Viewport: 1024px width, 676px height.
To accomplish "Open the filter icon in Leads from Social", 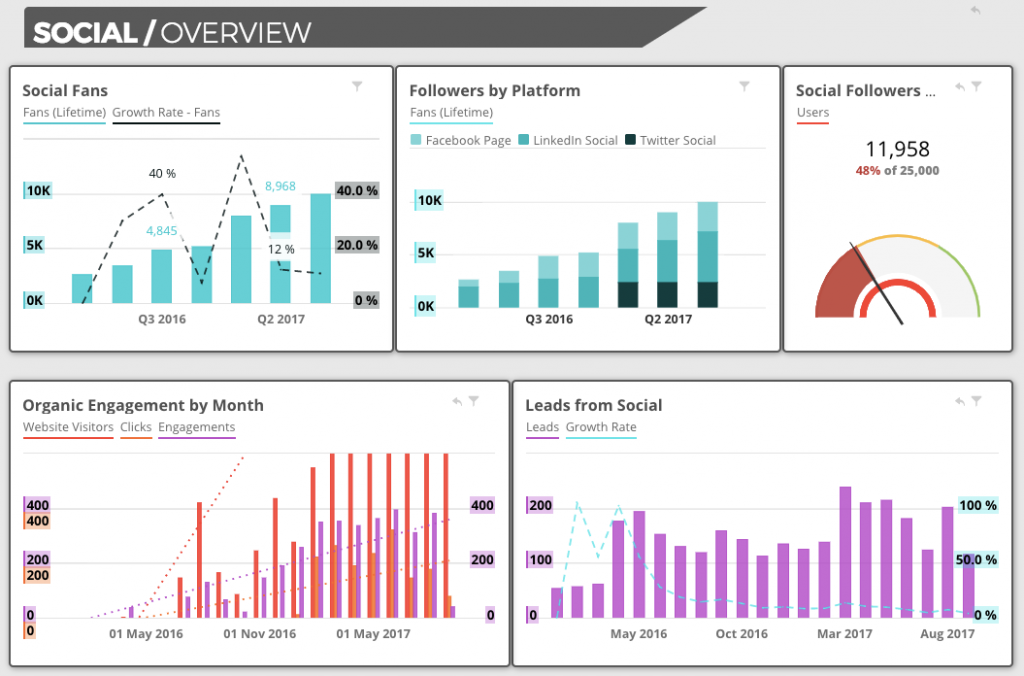I will (976, 401).
